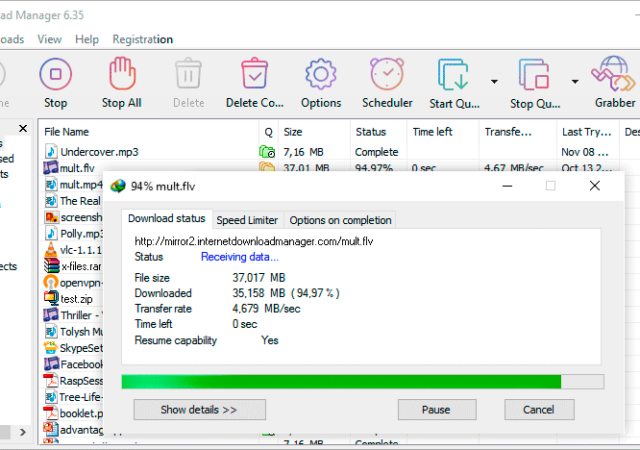Screen dimensions: 640x450
Task: Close the categories side panel
Action: pos(23,129)
